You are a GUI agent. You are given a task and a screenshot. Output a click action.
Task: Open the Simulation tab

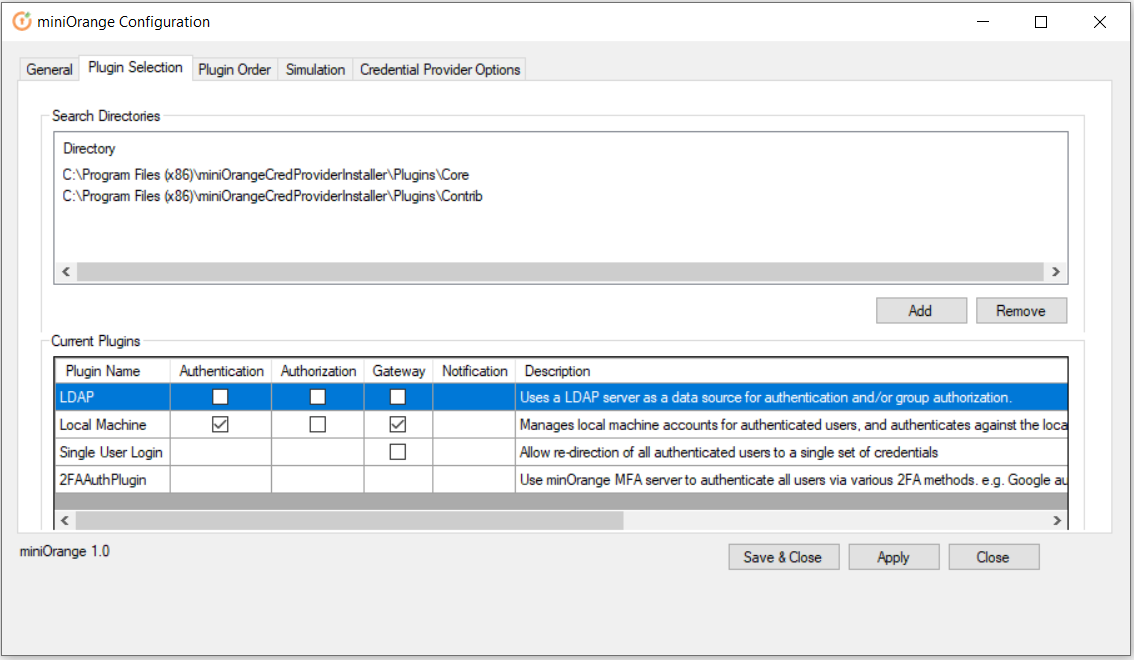(x=315, y=69)
